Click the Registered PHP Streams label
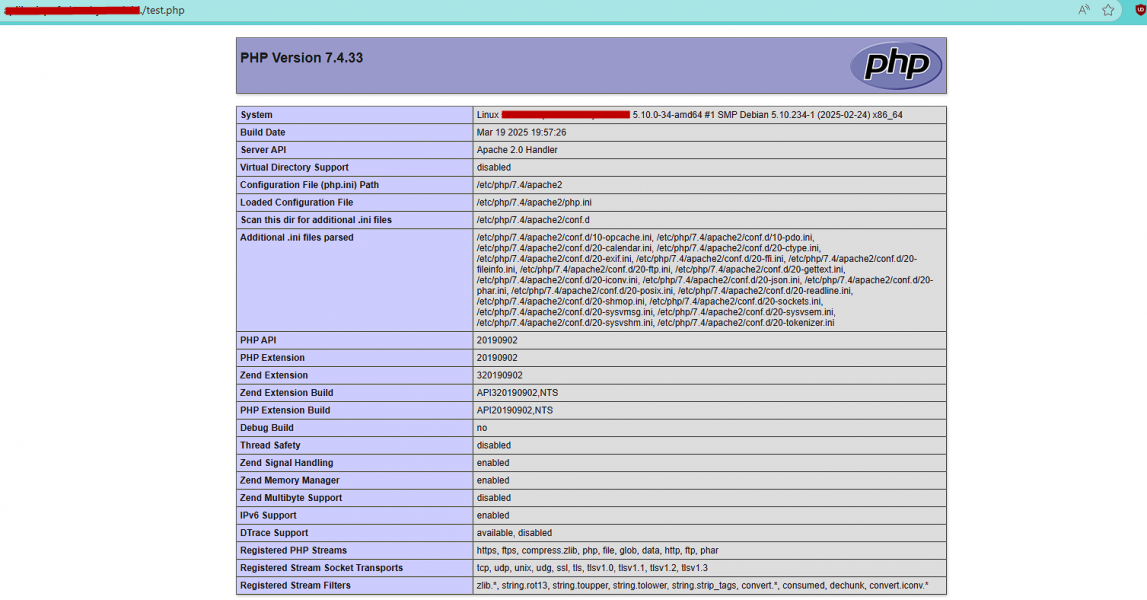 point(293,551)
